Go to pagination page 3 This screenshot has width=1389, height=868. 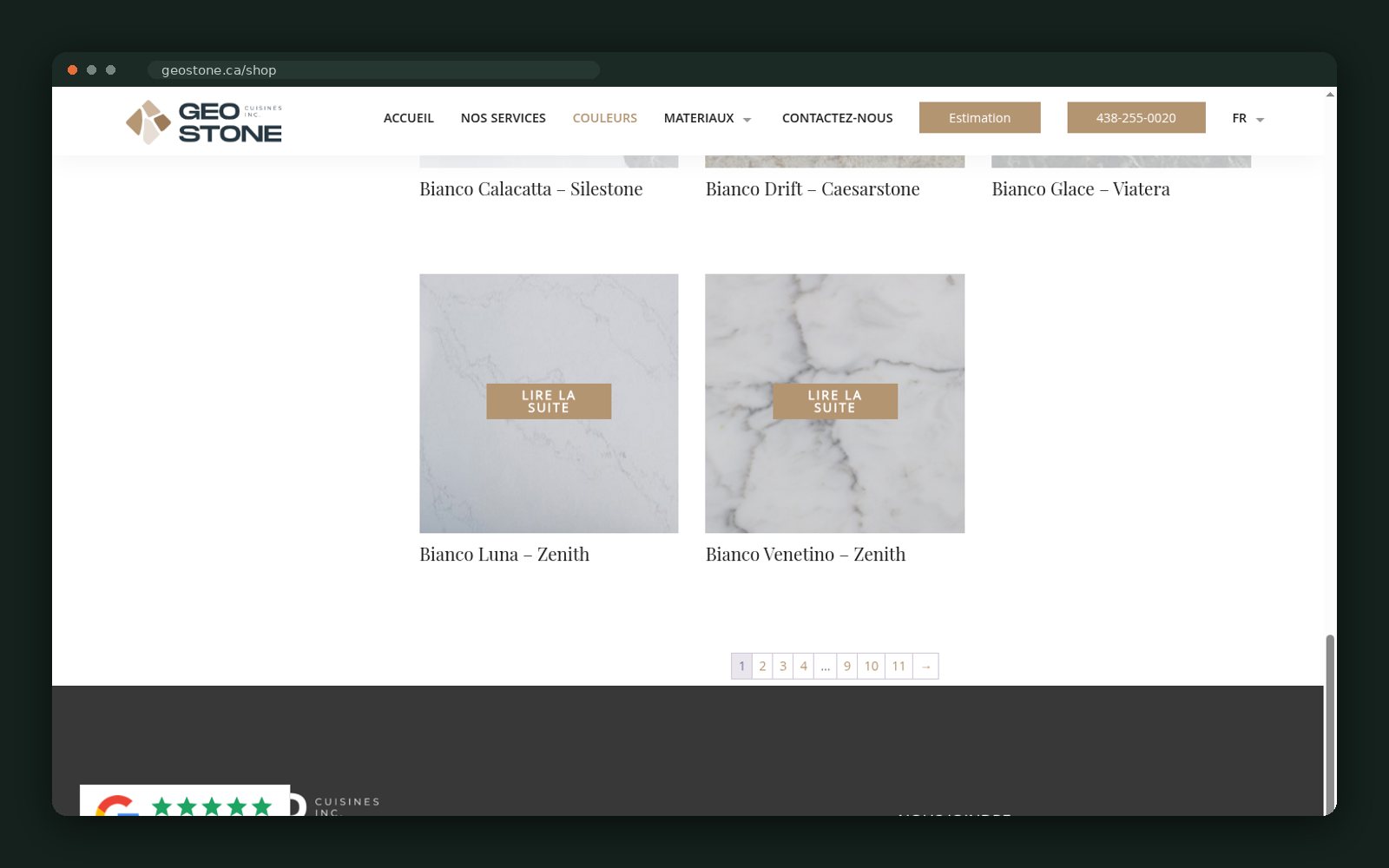click(x=783, y=666)
